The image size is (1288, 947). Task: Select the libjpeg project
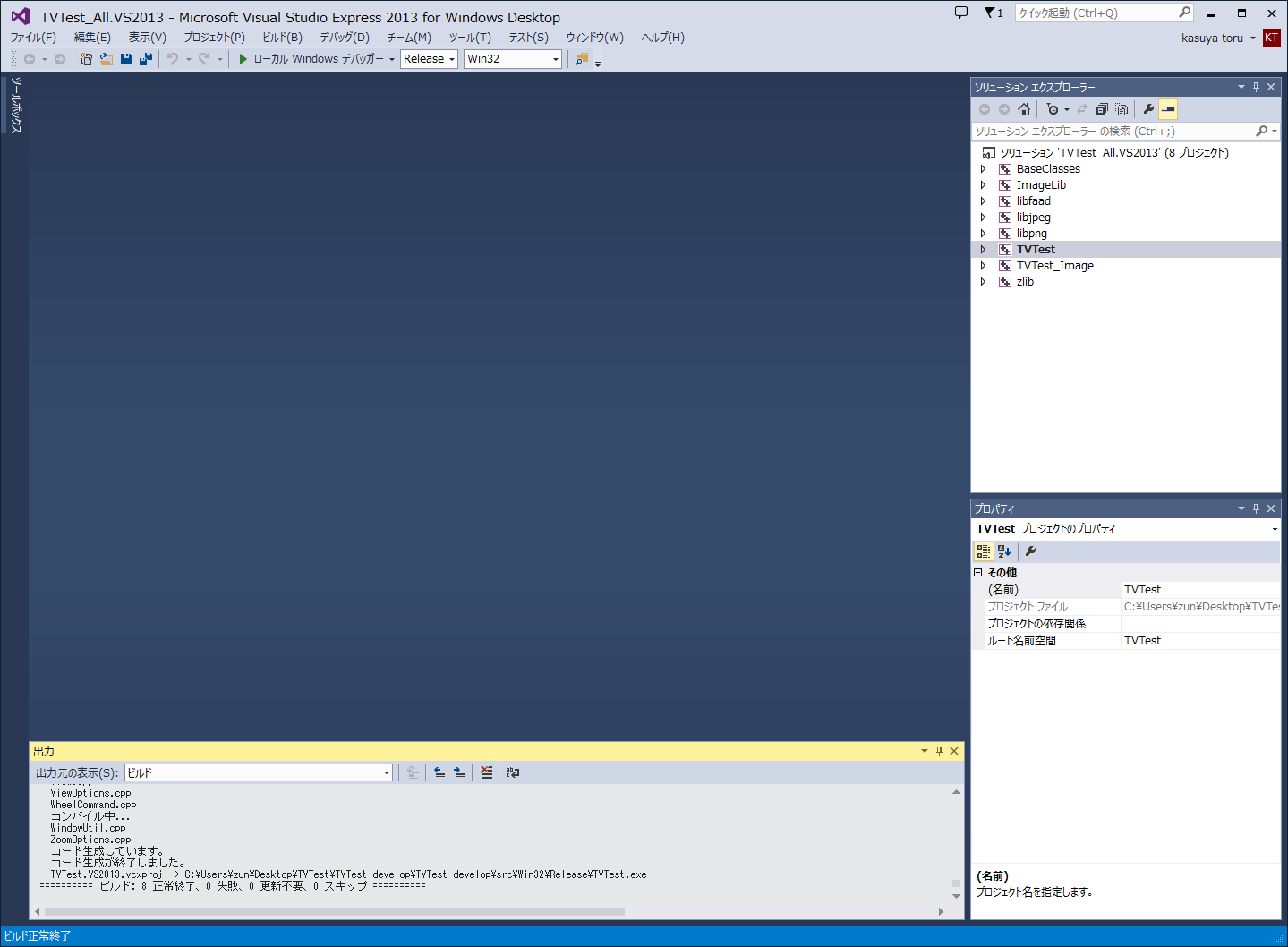tap(1034, 218)
